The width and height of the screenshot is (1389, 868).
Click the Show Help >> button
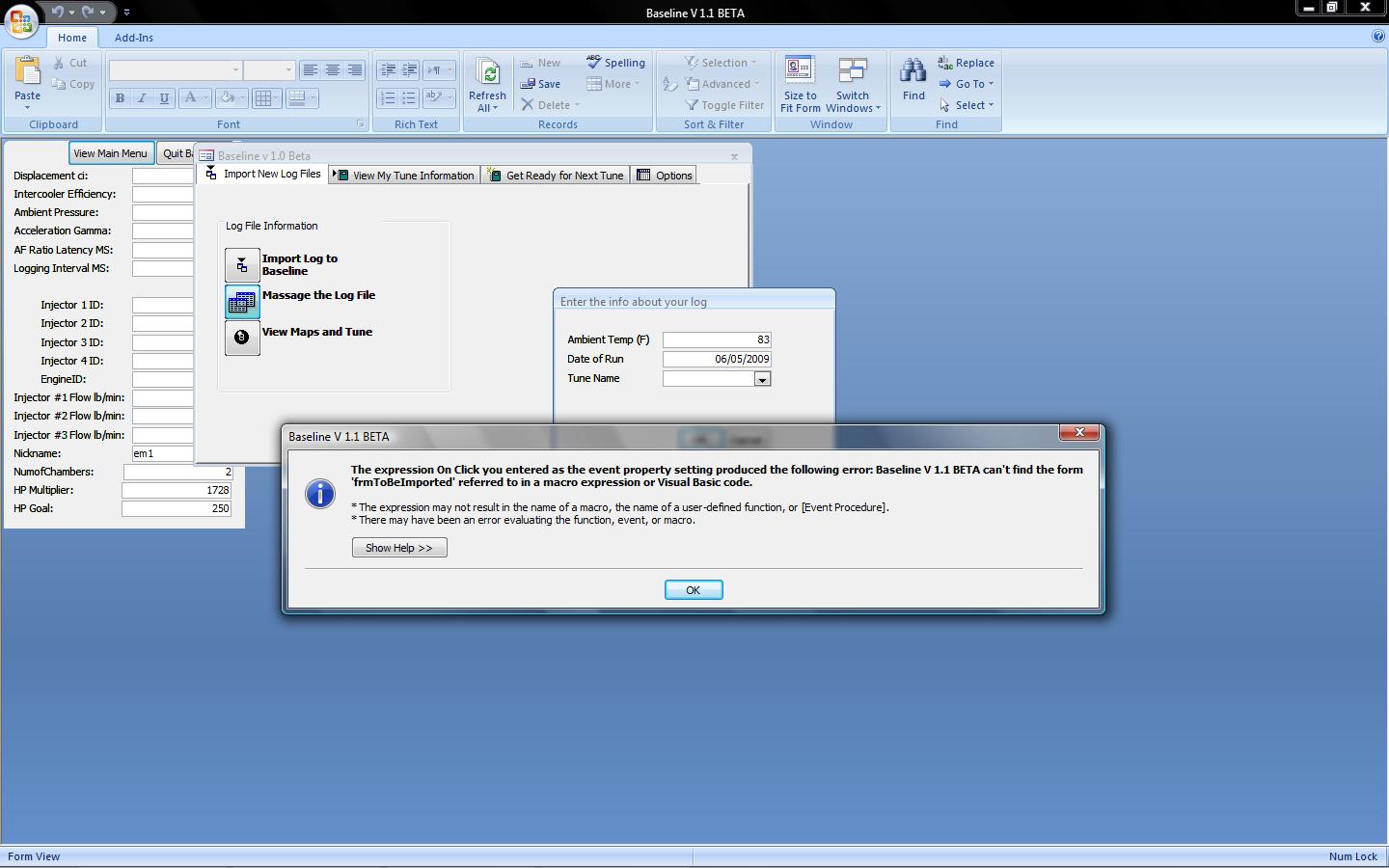pos(399,548)
